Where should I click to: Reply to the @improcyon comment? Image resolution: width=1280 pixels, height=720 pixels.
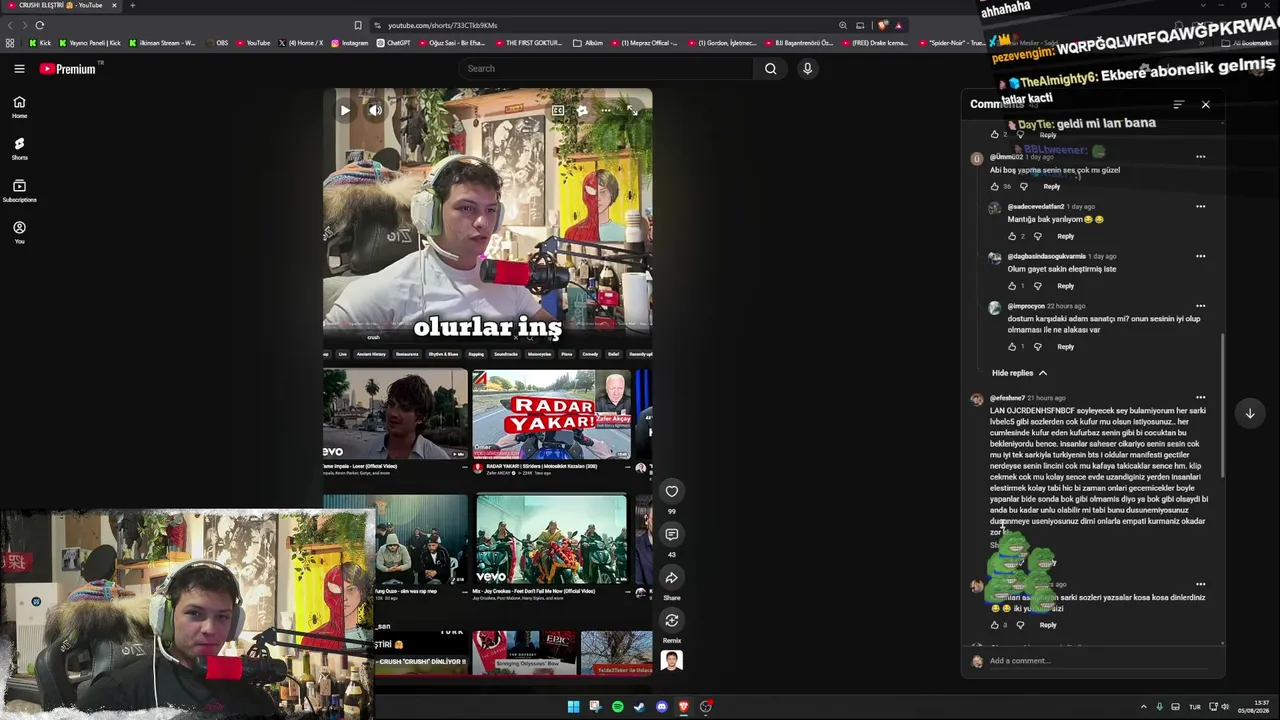[1066, 347]
